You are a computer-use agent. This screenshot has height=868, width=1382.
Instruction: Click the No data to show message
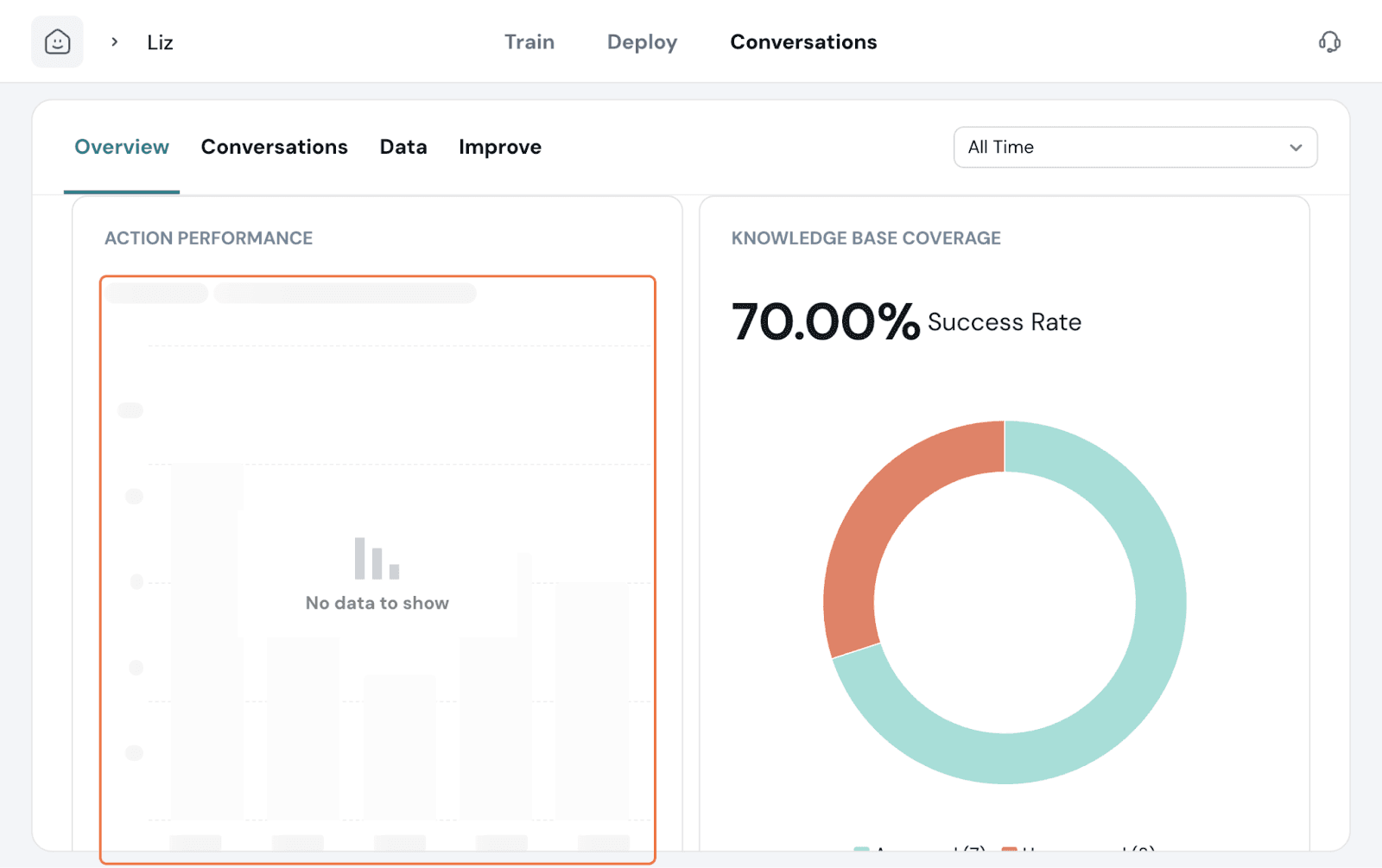(377, 603)
